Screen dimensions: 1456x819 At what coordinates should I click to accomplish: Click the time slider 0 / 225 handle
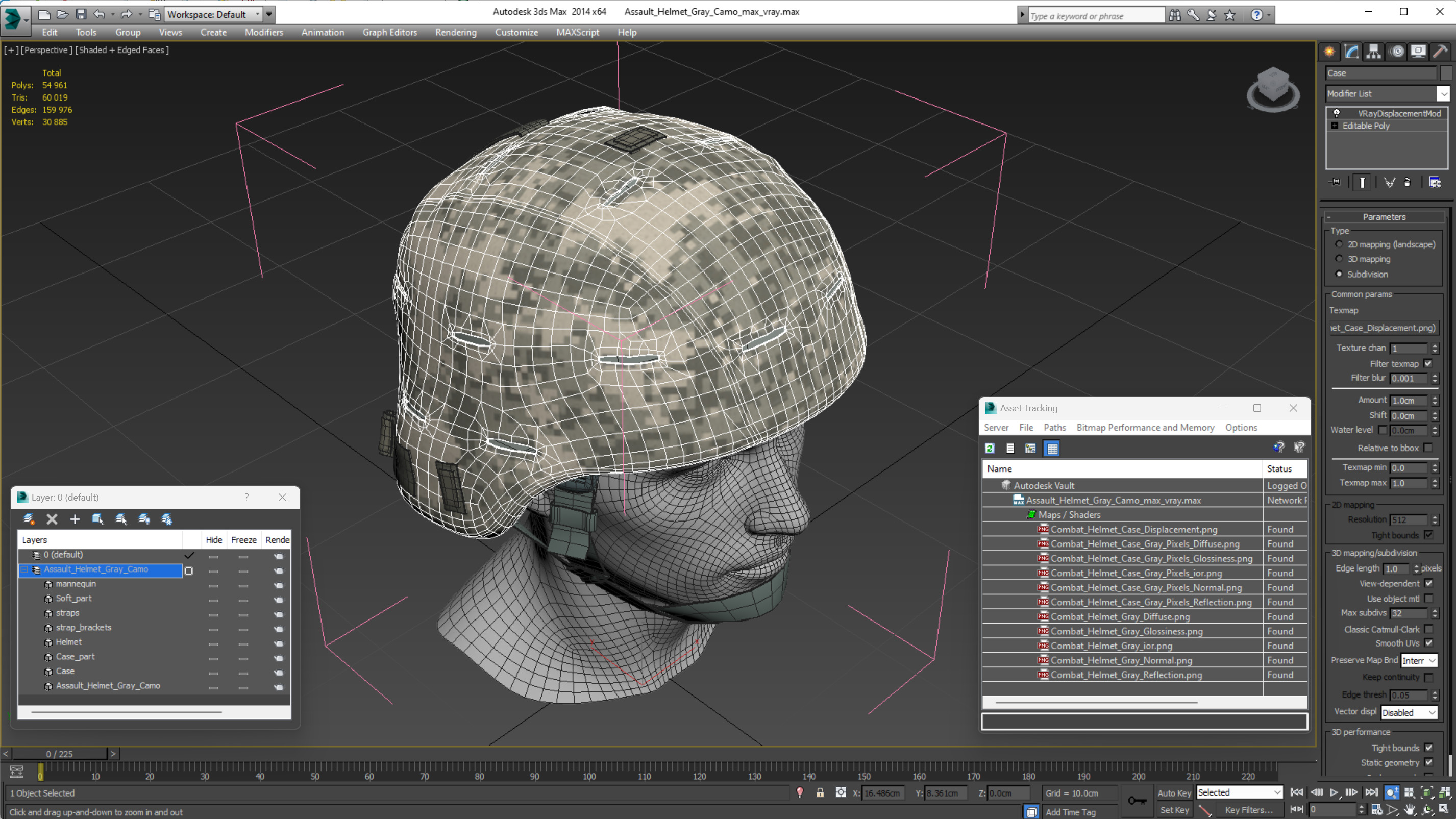59,754
